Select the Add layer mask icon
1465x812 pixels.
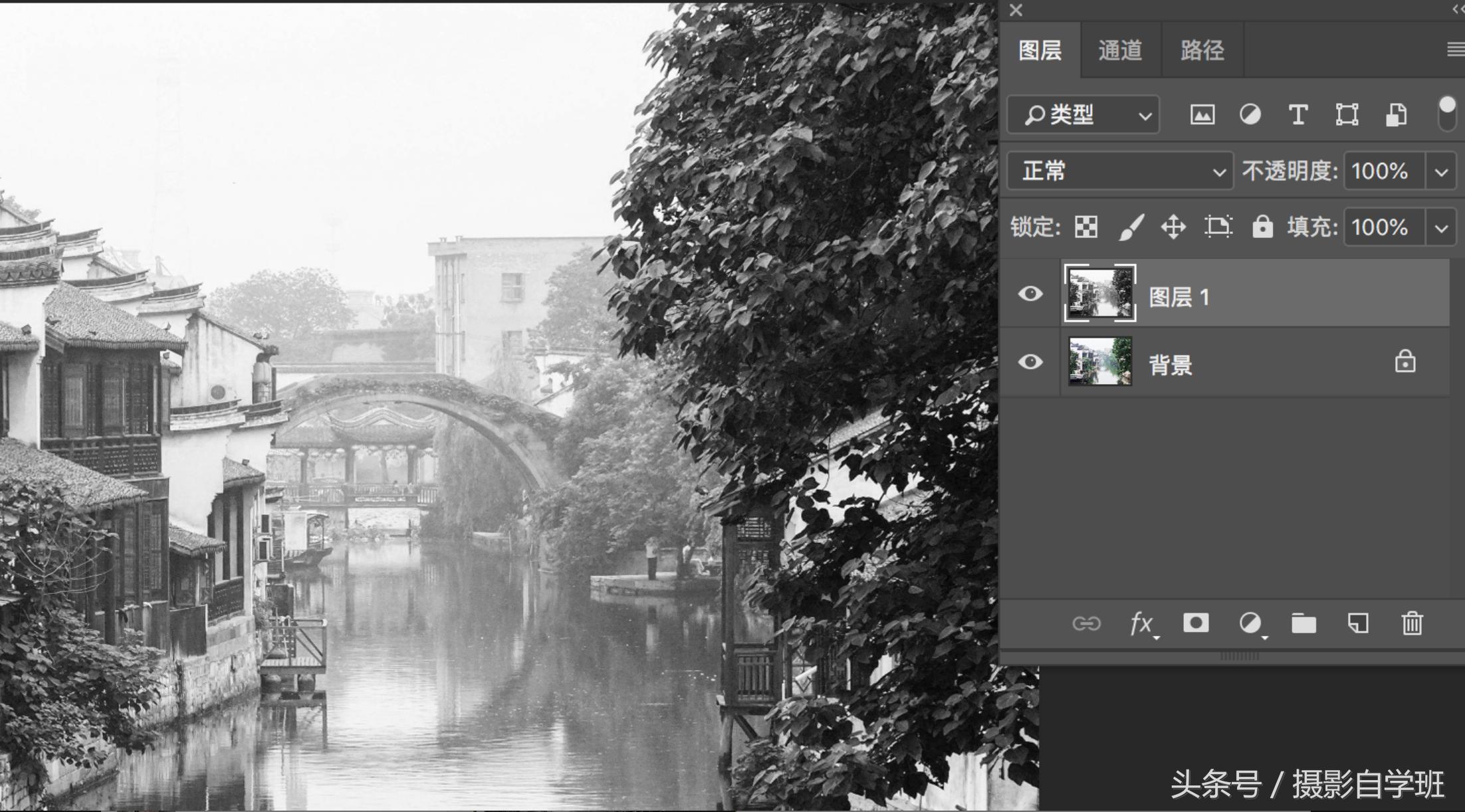1195,623
